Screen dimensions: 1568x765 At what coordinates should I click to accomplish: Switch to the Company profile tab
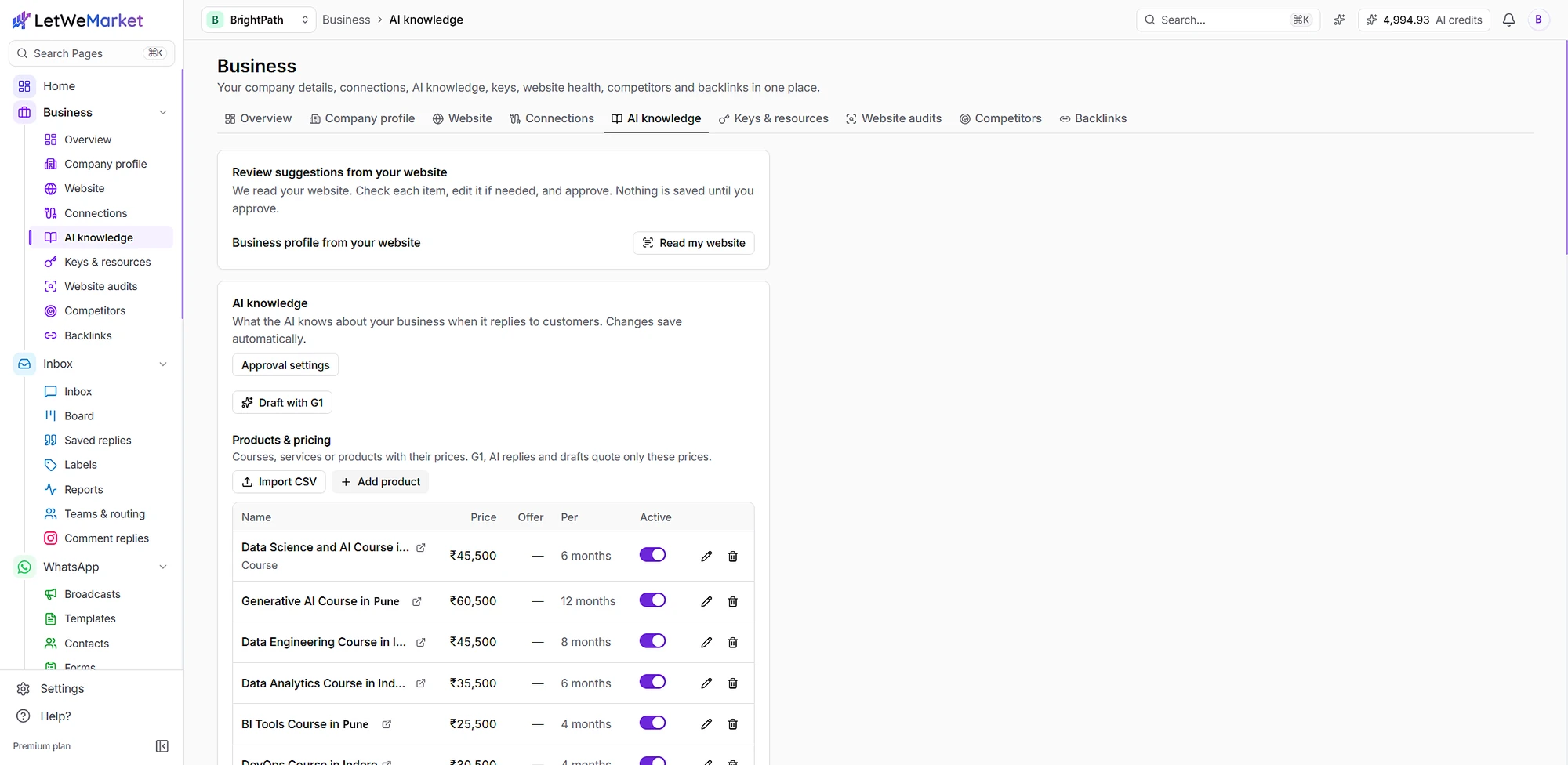click(x=362, y=118)
